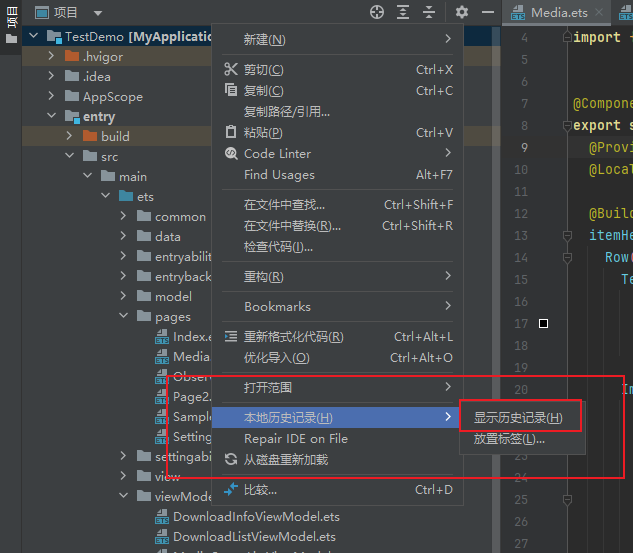Click the gutter marker on line 17
633x553 pixels.
point(543,324)
